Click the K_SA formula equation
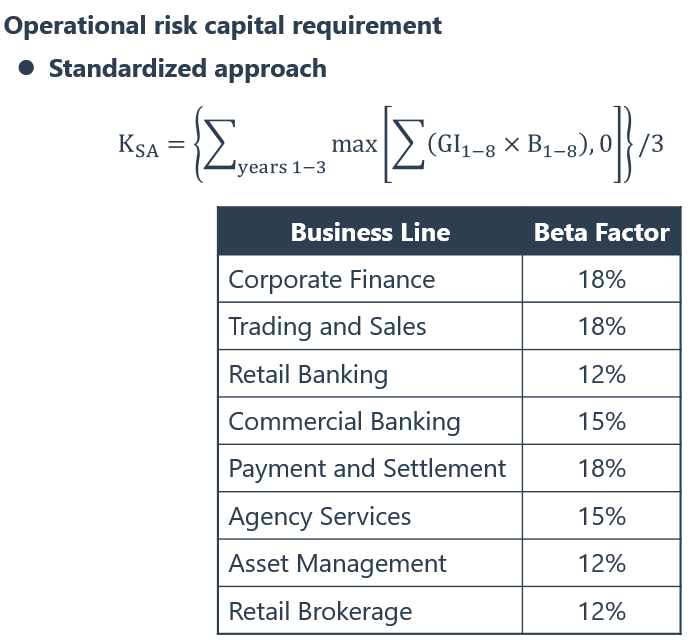The height and width of the screenshot is (640, 694). 390,145
